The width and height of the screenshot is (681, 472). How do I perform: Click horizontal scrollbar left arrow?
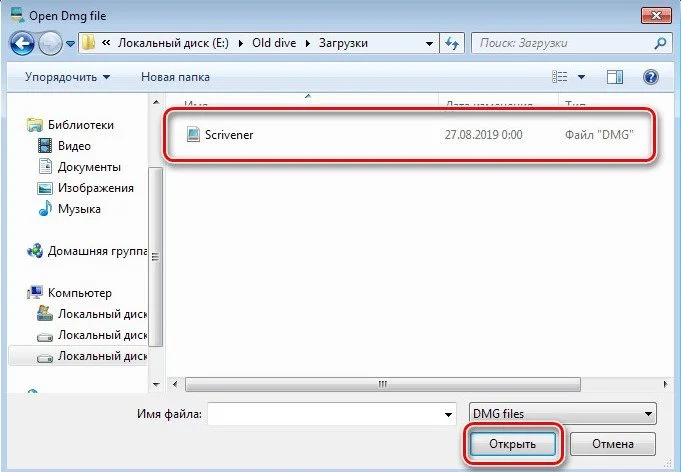pyautogui.click(x=175, y=384)
